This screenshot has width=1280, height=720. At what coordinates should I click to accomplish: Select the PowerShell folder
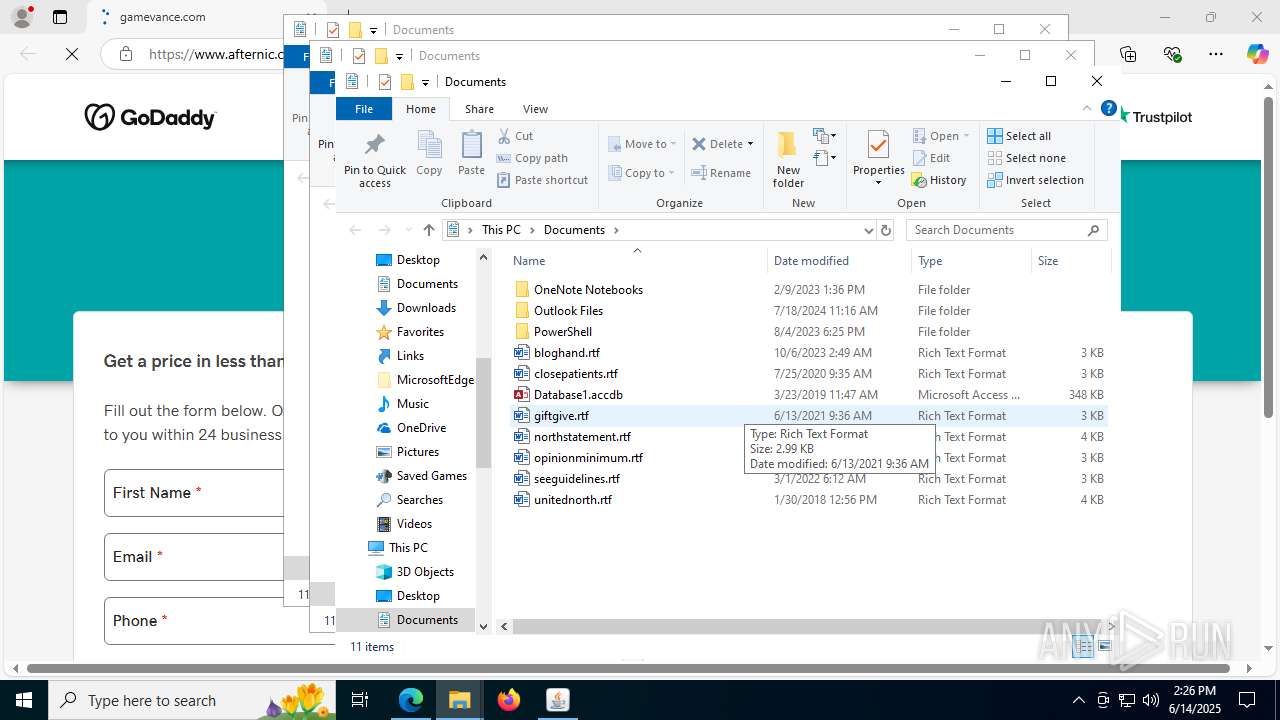click(563, 332)
